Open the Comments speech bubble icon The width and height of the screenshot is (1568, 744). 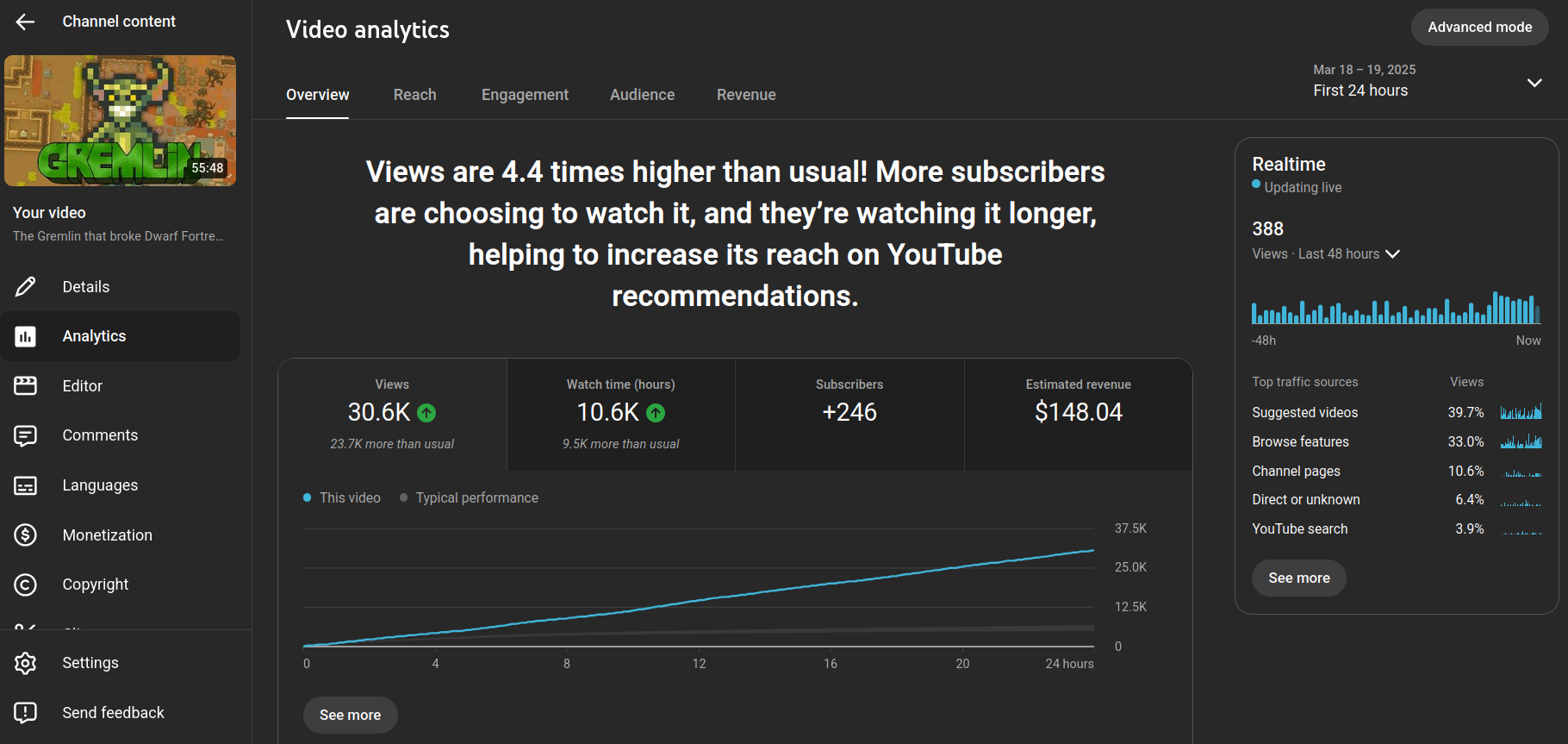click(26, 435)
